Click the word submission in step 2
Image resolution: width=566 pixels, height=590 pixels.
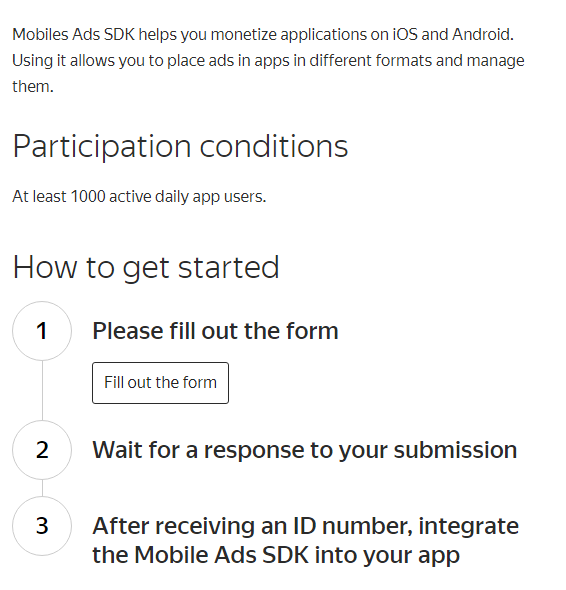(455, 450)
